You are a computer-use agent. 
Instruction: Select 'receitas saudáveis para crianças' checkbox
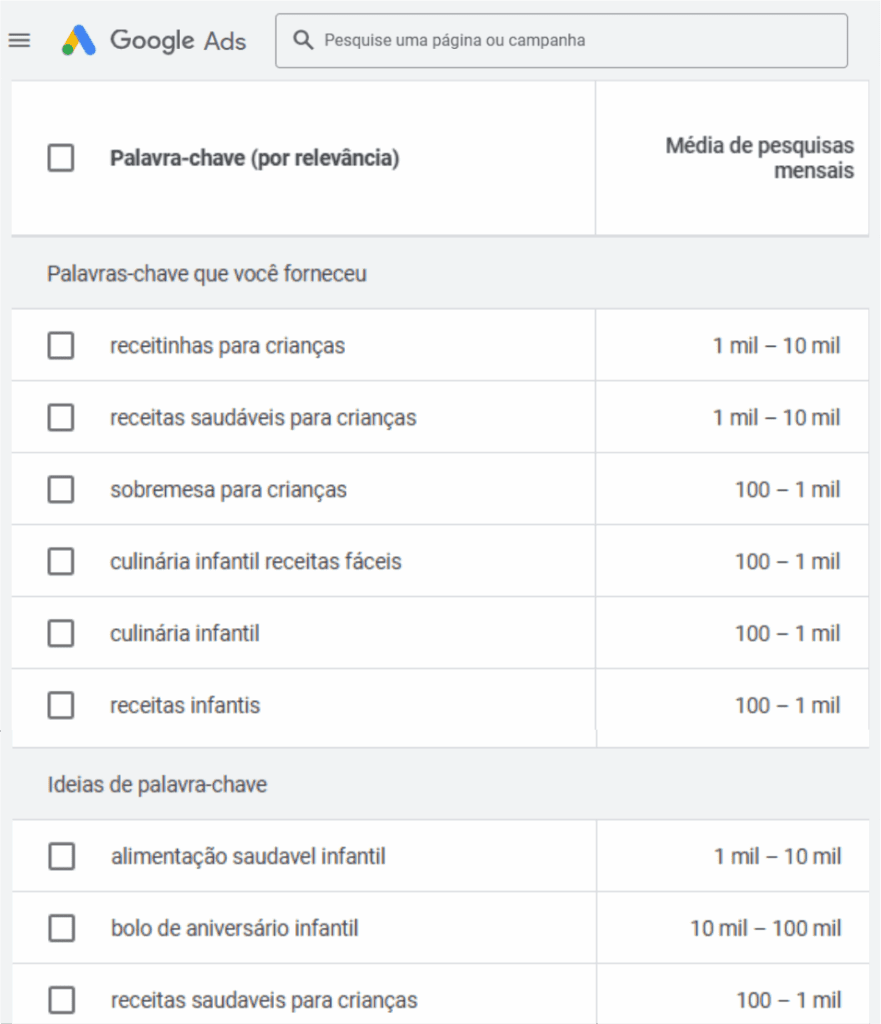click(x=61, y=418)
